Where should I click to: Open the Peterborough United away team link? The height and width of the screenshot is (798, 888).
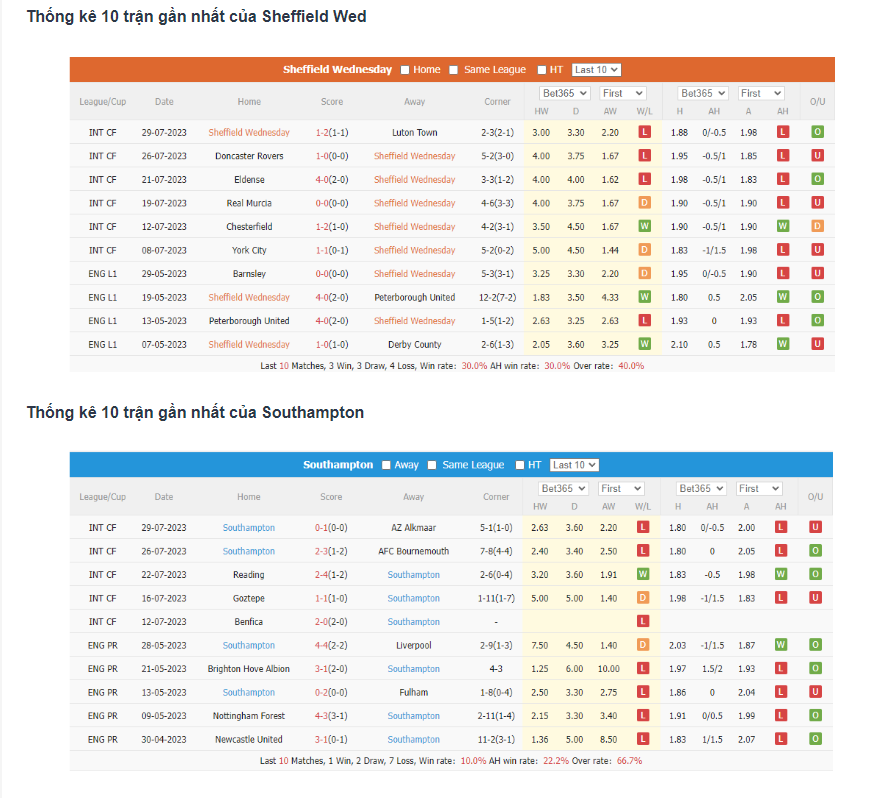414,297
